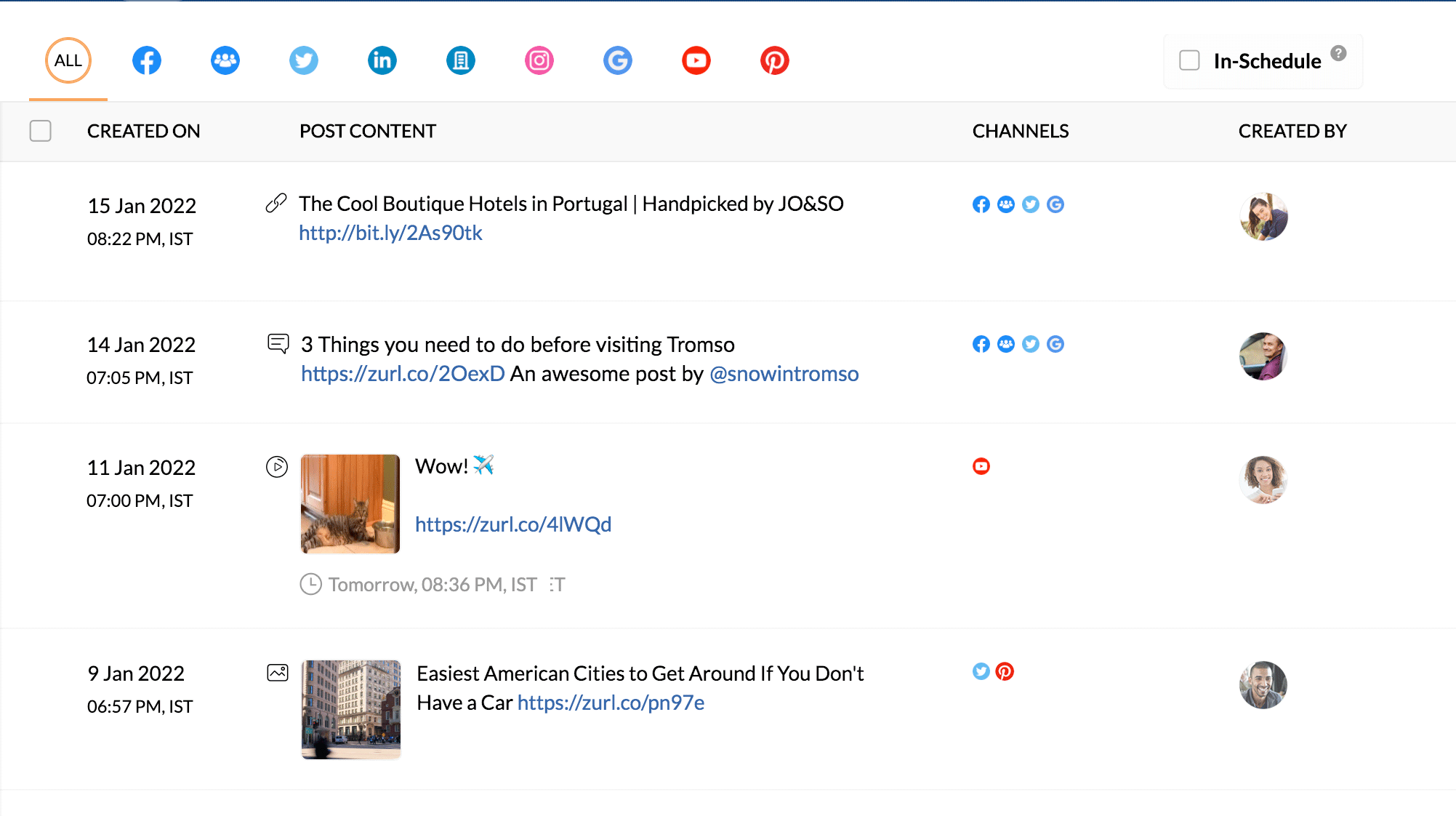Filter posts by LinkedIn profile icon

coord(382,60)
